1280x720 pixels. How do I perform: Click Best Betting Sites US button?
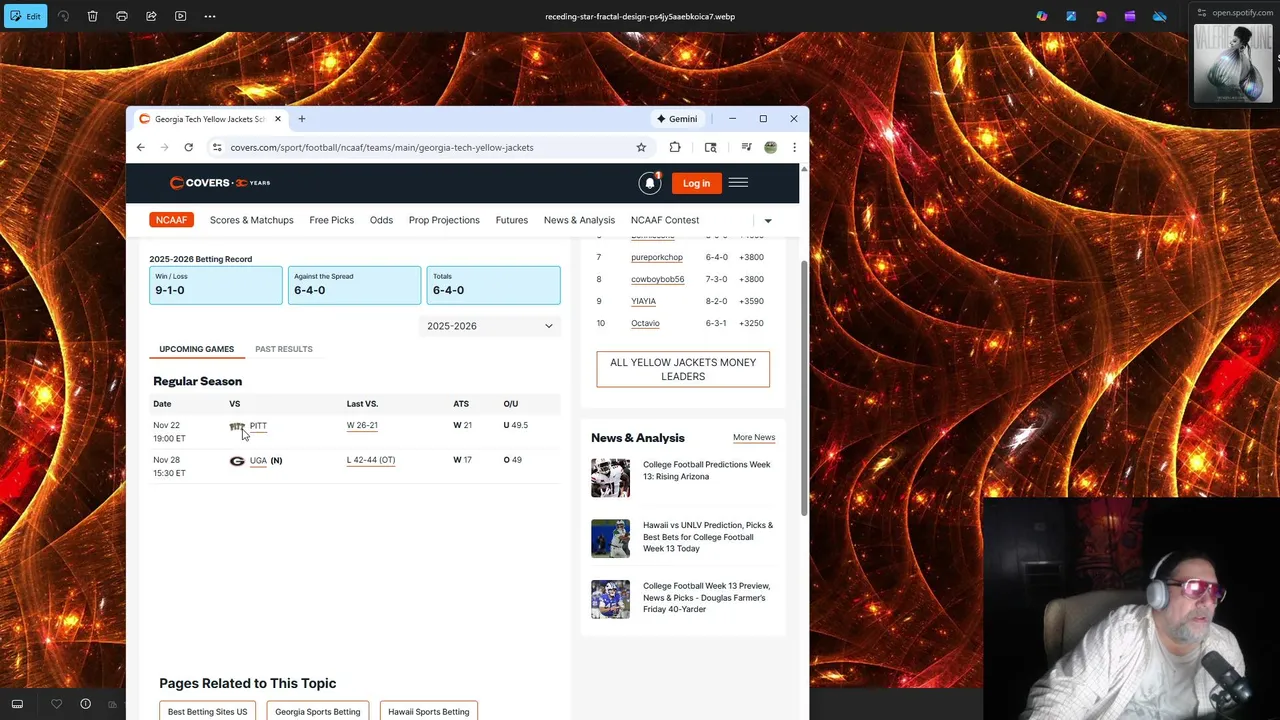(x=207, y=711)
